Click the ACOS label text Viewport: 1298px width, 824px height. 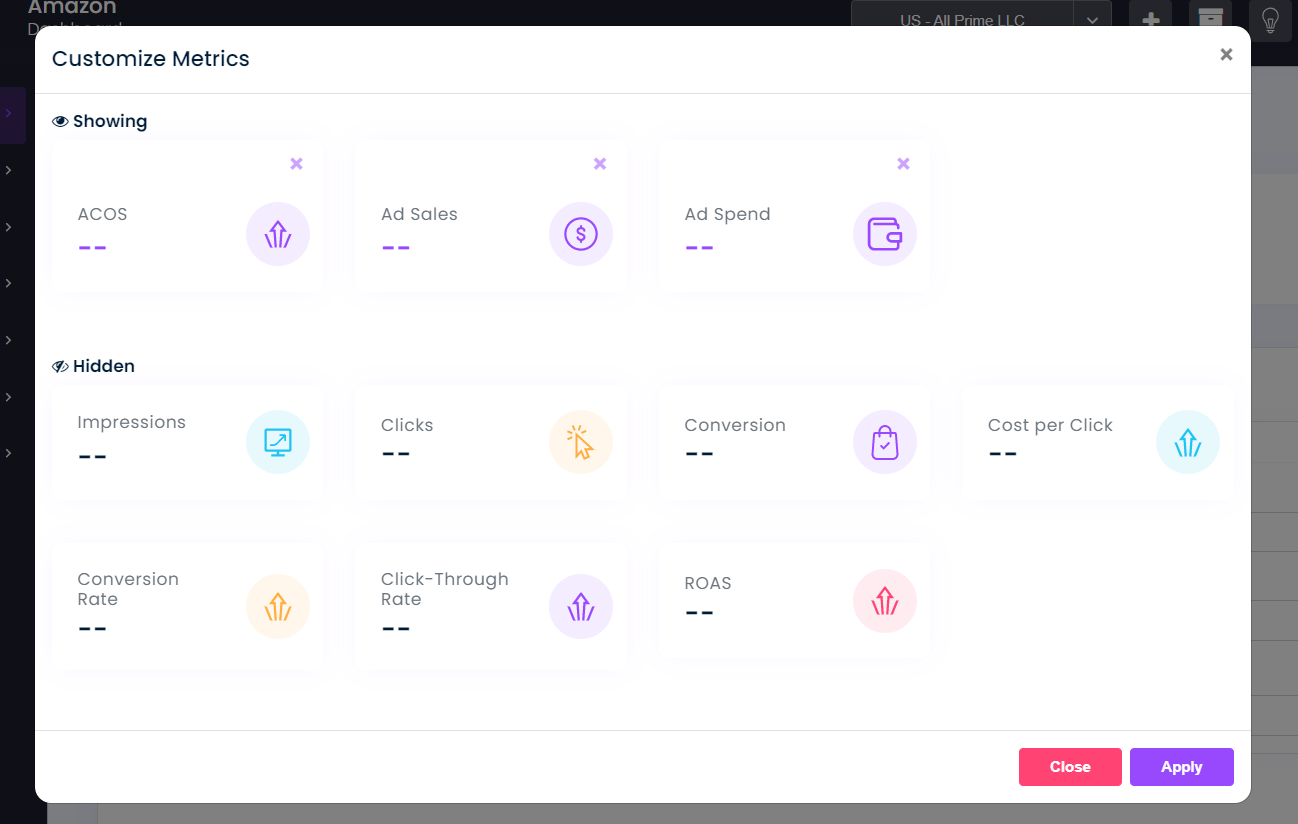pyautogui.click(x=102, y=214)
